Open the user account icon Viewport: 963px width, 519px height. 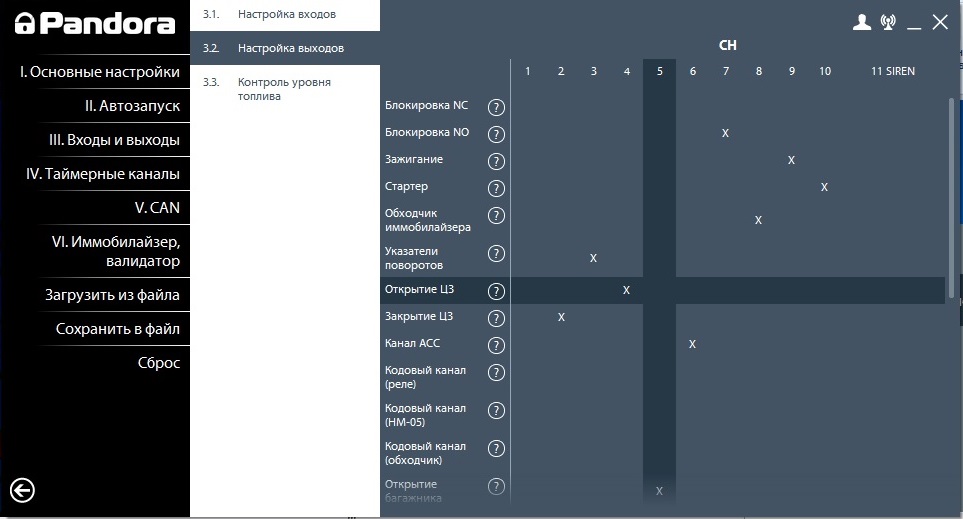click(861, 23)
